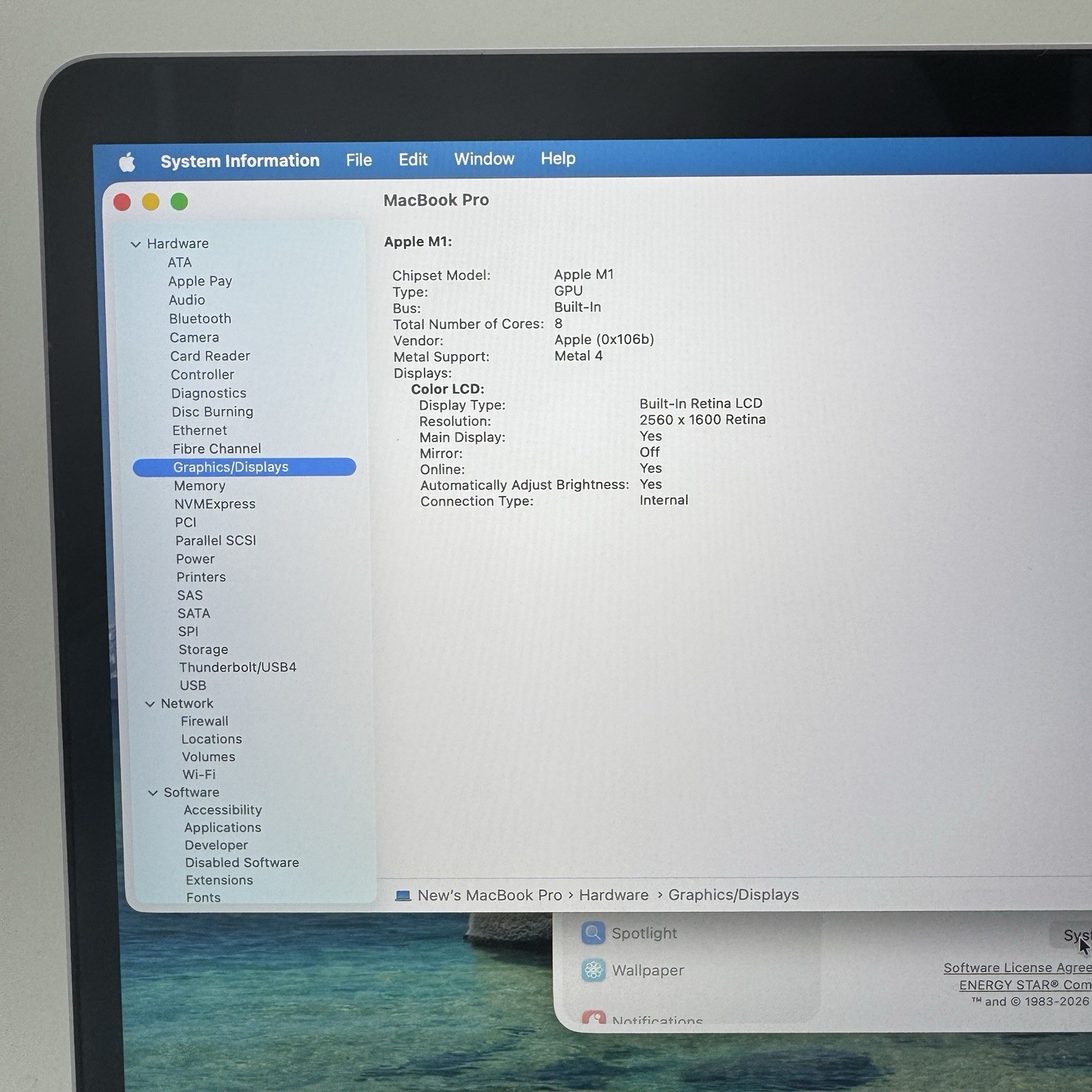Select Fonts under Software

(203, 897)
